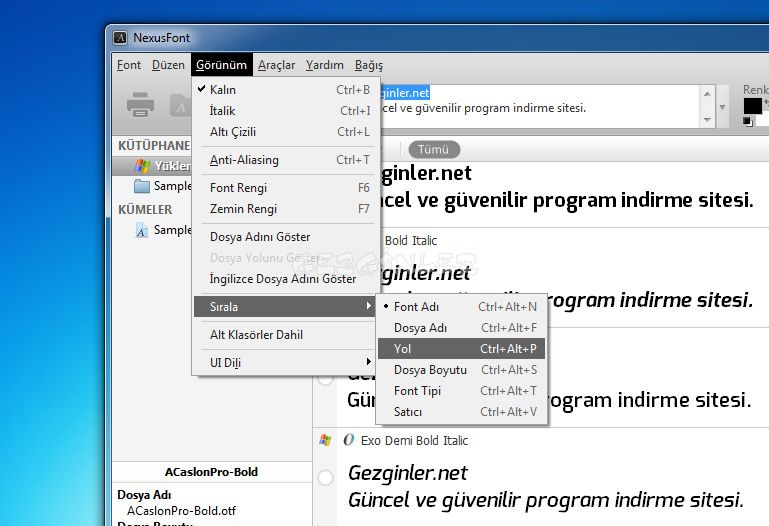Click the print toolbar icon
Viewport: 769px width, 526px height.
[140, 104]
